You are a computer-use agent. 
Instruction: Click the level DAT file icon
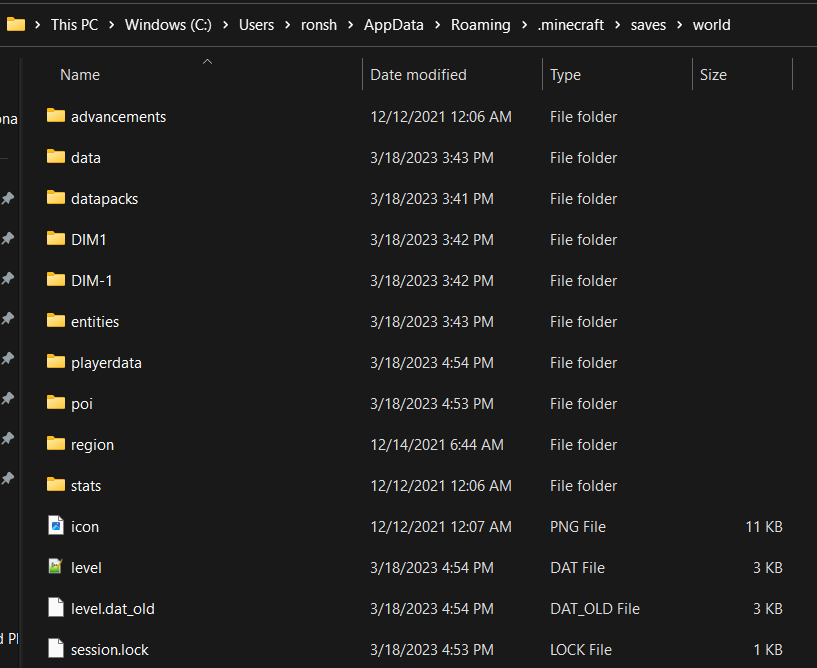pos(55,566)
